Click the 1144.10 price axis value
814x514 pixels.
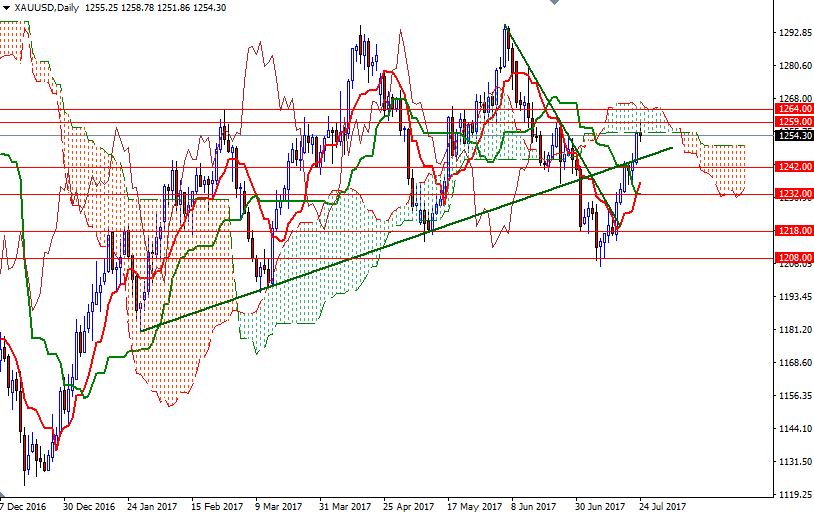pyautogui.click(x=795, y=429)
